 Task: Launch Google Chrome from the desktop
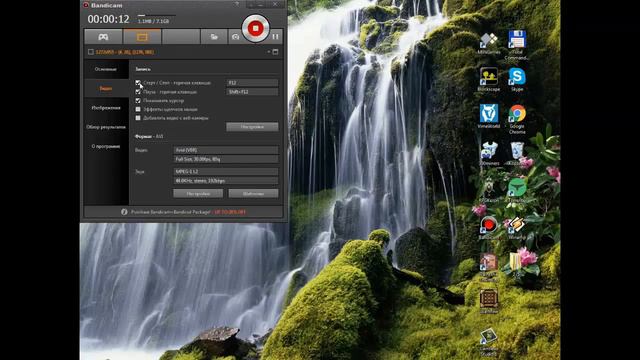pos(517,119)
